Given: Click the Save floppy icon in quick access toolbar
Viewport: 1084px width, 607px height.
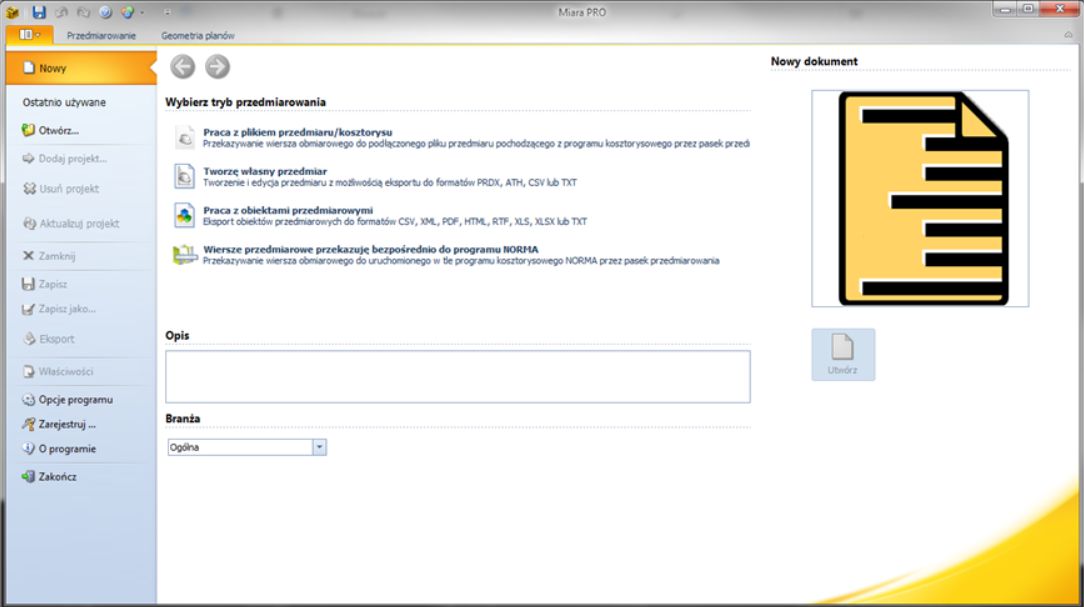Looking at the screenshot, I should click(x=39, y=12).
